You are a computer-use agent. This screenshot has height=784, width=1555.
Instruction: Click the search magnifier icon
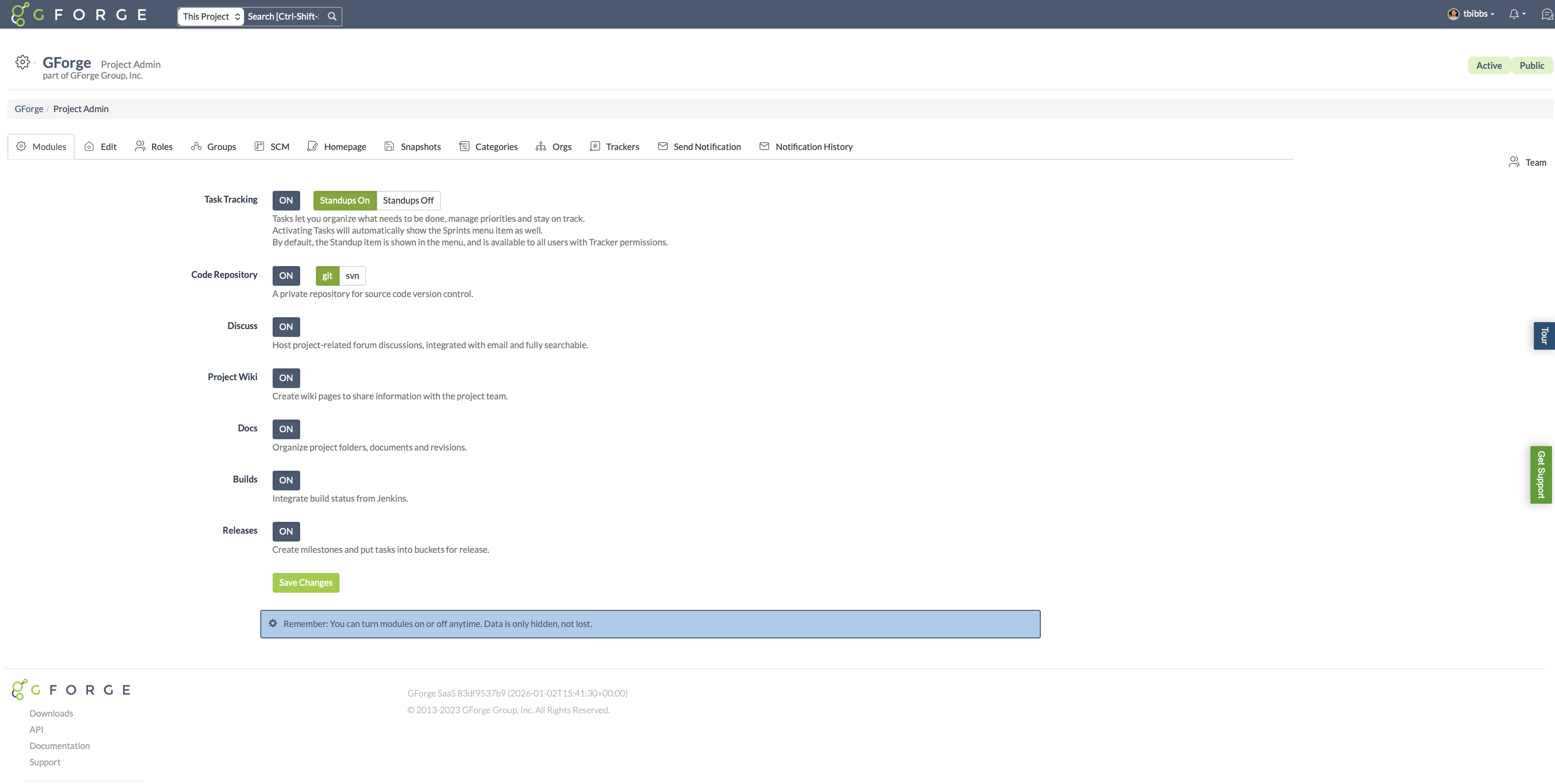(x=332, y=16)
